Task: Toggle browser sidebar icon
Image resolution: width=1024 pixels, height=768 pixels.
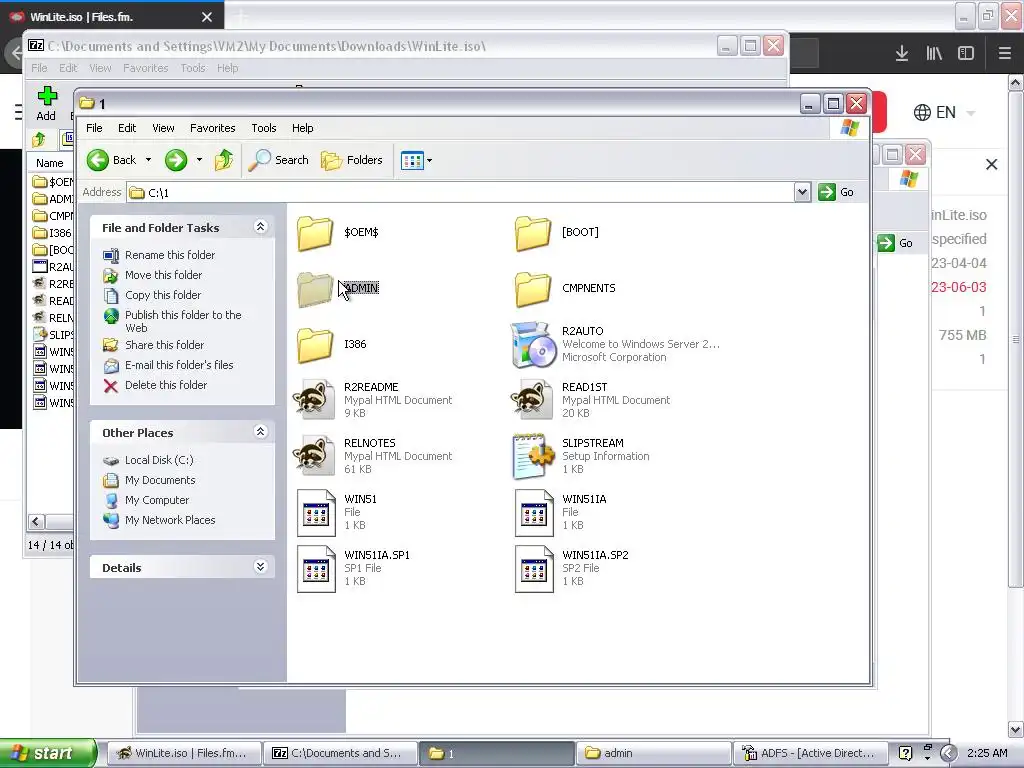Action: coord(966,54)
